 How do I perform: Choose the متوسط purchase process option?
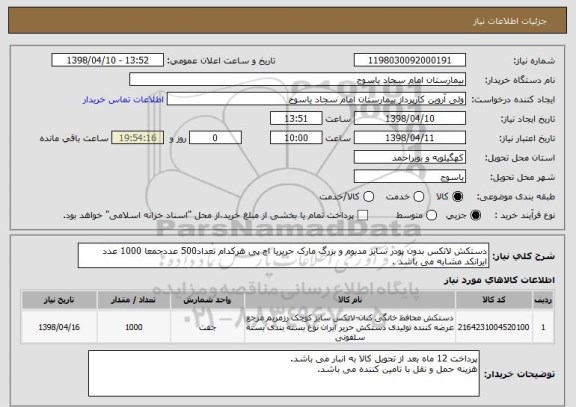click(431, 216)
